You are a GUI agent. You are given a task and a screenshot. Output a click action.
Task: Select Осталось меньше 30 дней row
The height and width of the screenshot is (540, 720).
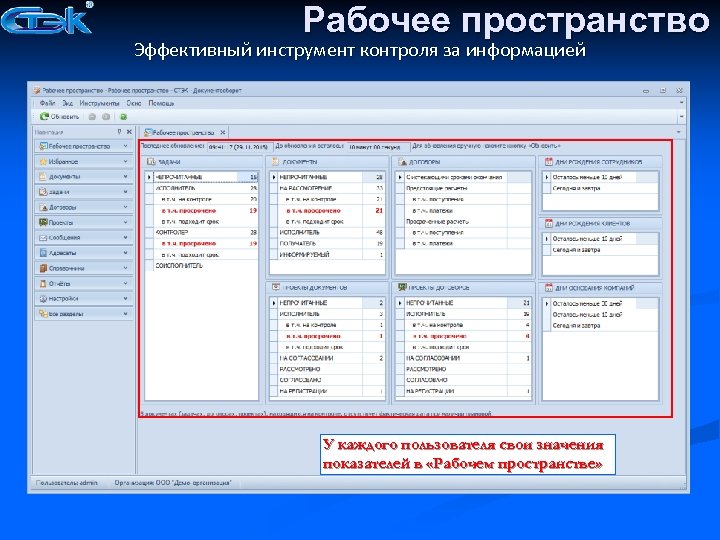[x=601, y=304]
